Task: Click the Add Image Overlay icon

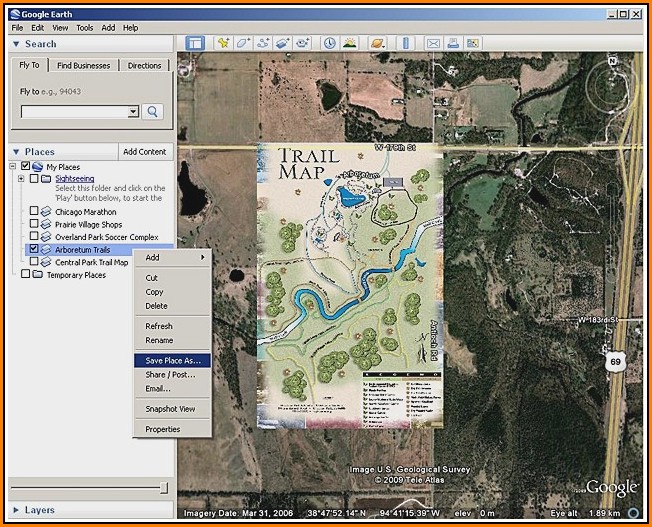Action: coord(283,43)
